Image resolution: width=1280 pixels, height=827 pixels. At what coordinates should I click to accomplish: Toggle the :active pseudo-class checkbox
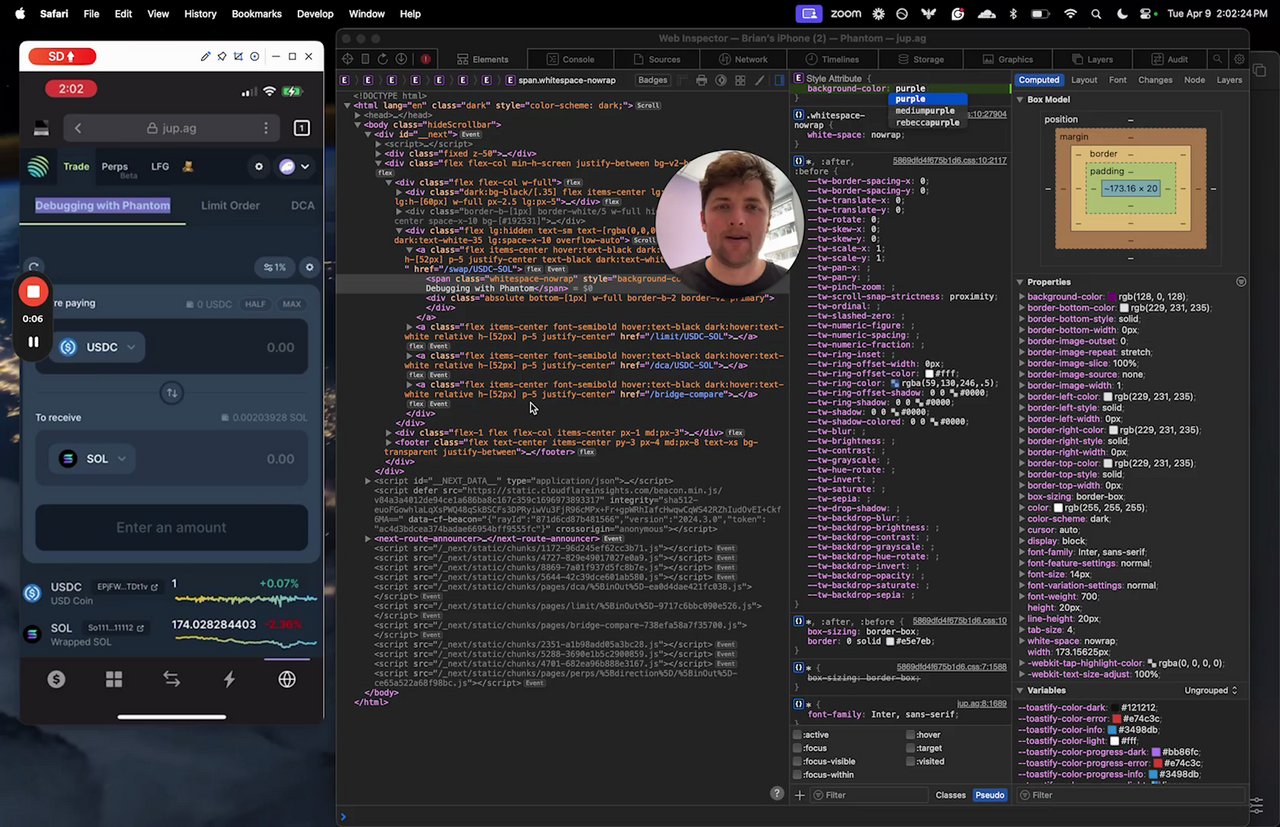click(x=798, y=735)
